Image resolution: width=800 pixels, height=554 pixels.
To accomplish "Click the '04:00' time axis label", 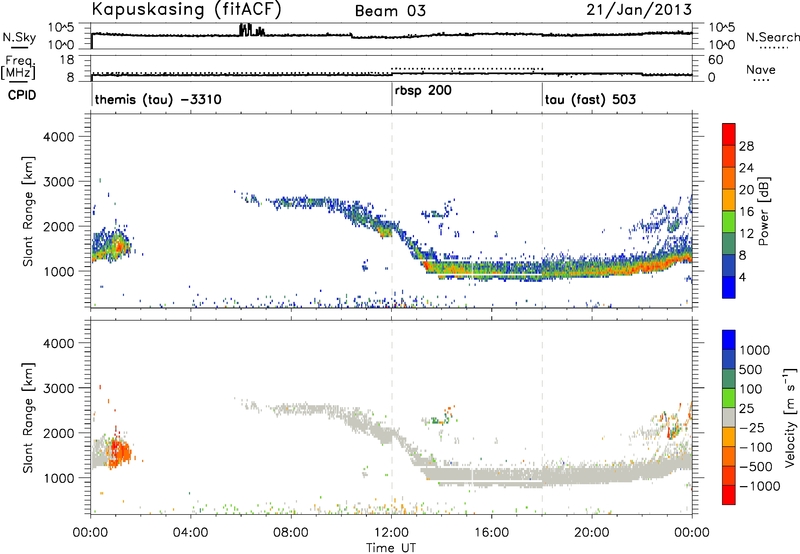I will pos(190,533).
